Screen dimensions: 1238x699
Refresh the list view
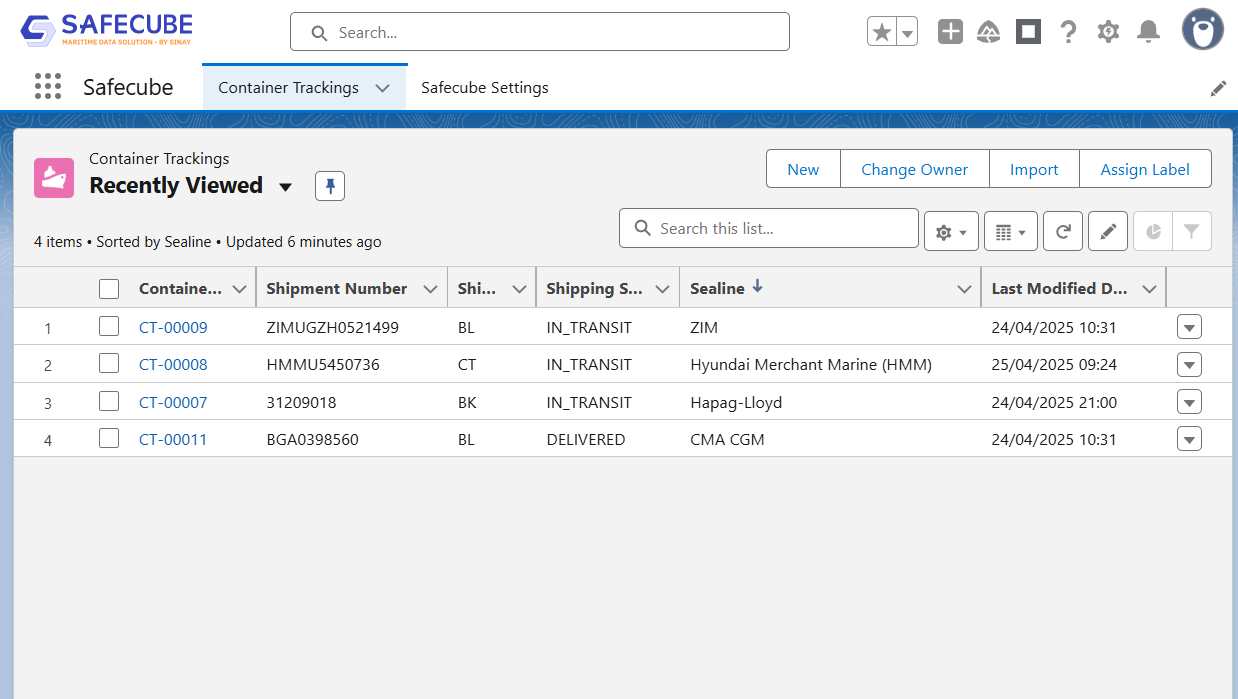1063,231
